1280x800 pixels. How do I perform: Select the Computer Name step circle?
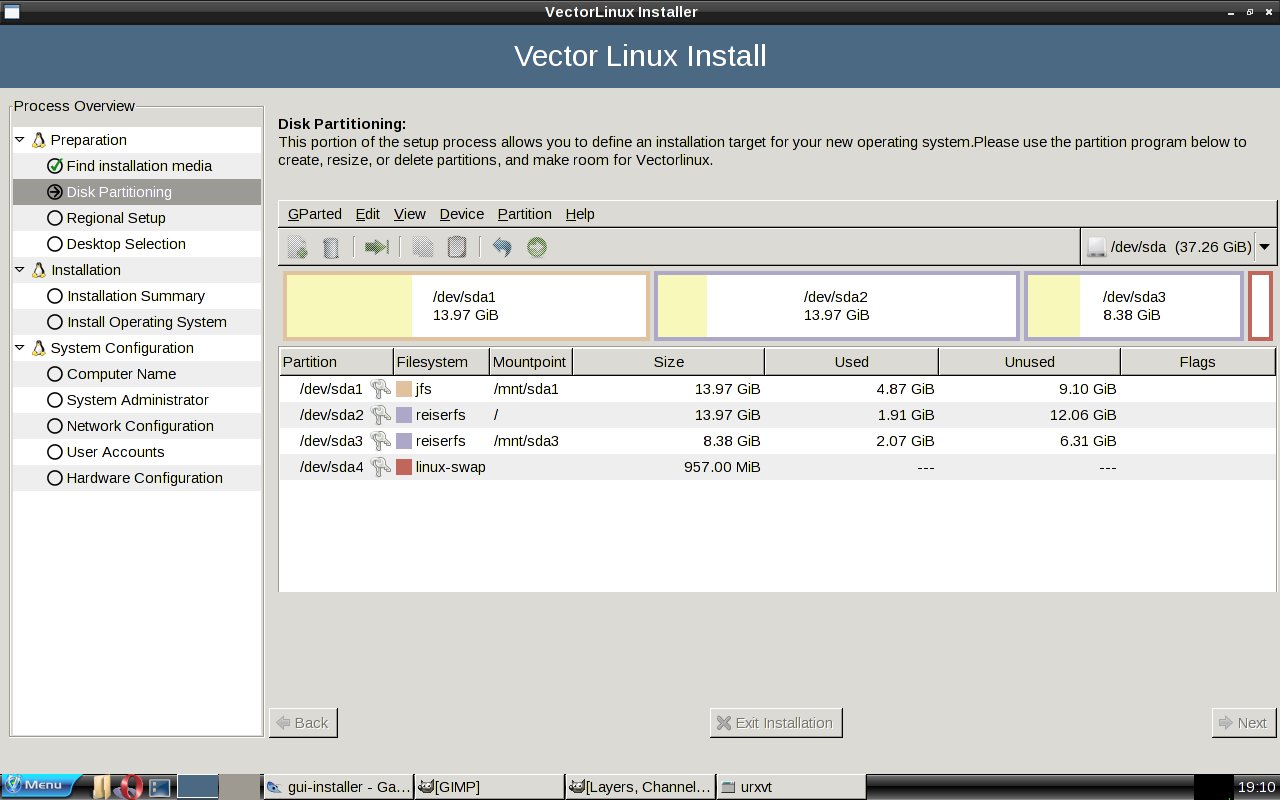[x=55, y=374]
